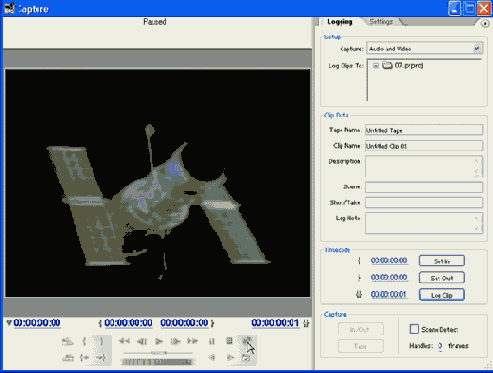Click the Previous Scene icon
The image size is (493, 373).
68,358
